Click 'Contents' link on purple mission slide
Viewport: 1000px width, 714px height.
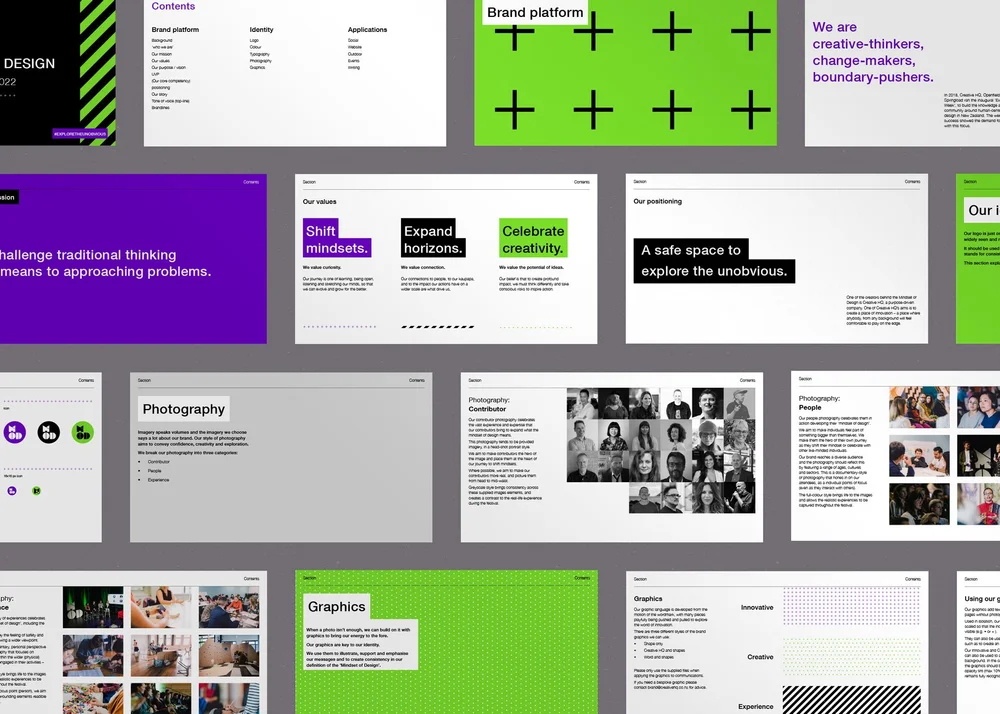point(251,182)
